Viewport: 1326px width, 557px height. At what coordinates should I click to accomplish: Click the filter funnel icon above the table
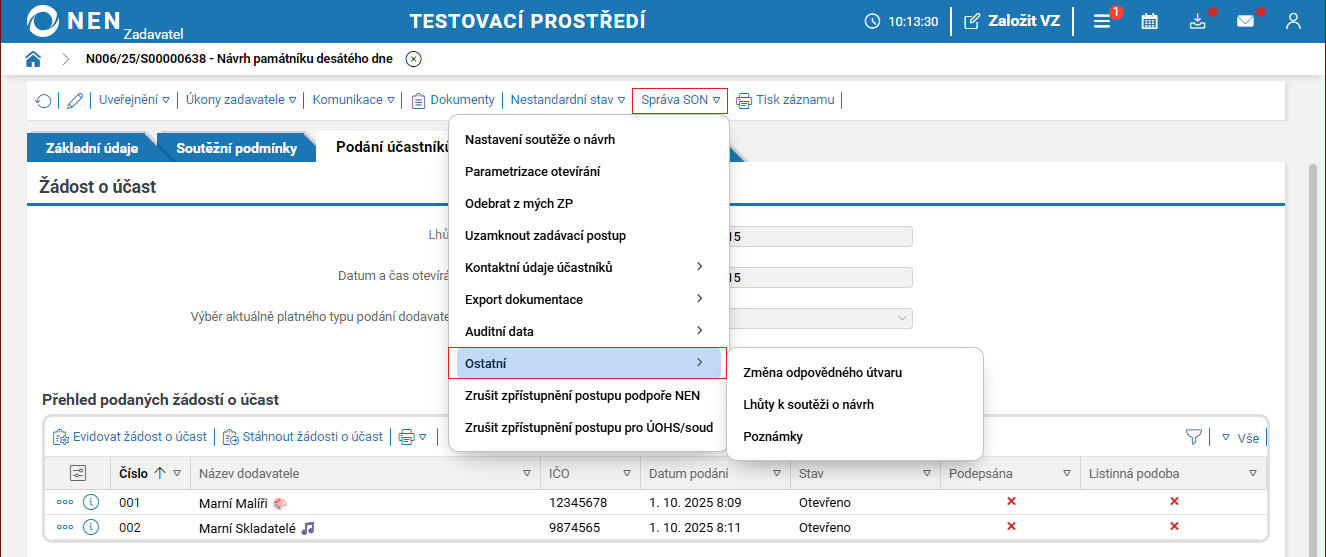click(x=1193, y=436)
